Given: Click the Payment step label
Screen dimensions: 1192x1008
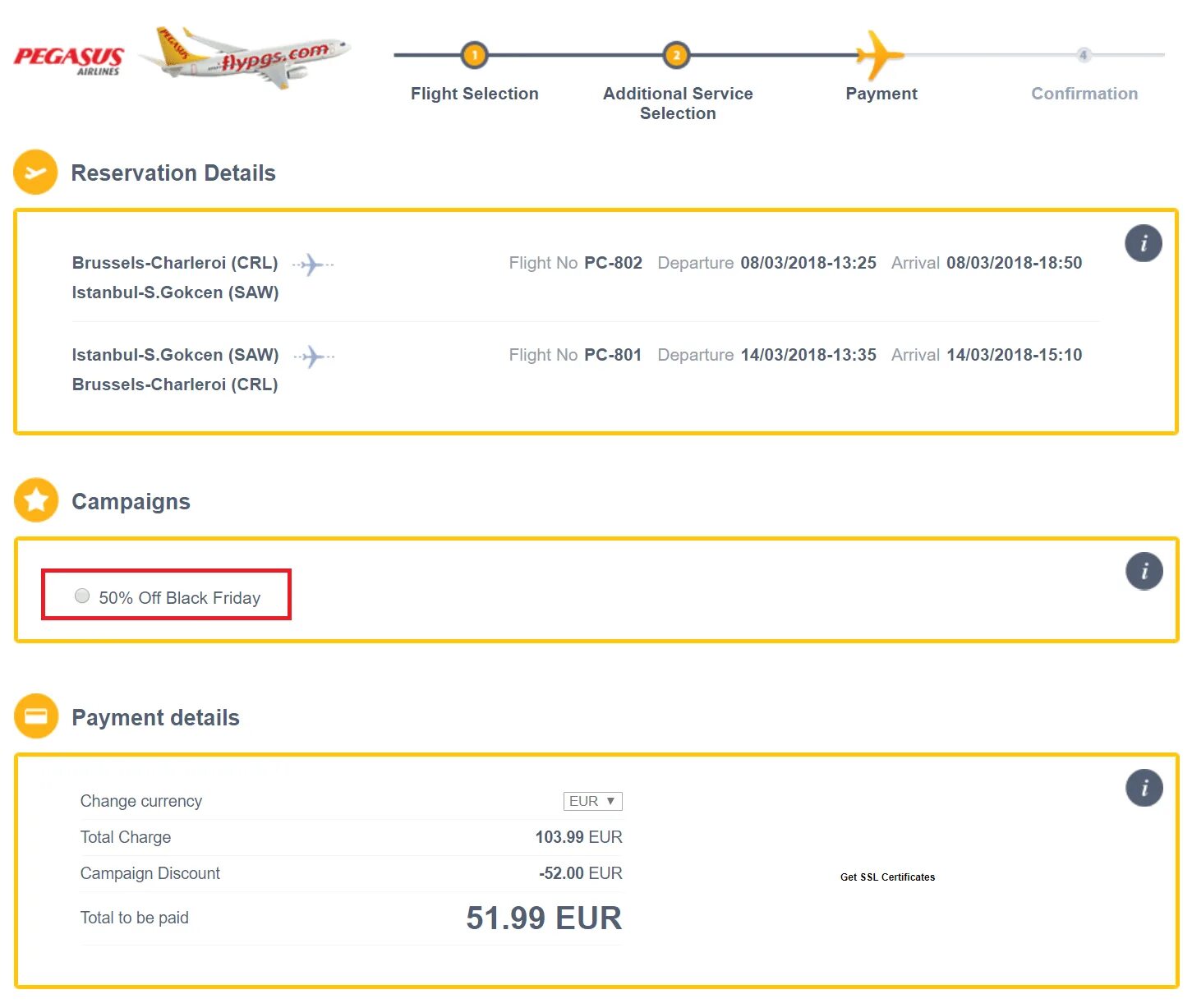Looking at the screenshot, I should 881,94.
